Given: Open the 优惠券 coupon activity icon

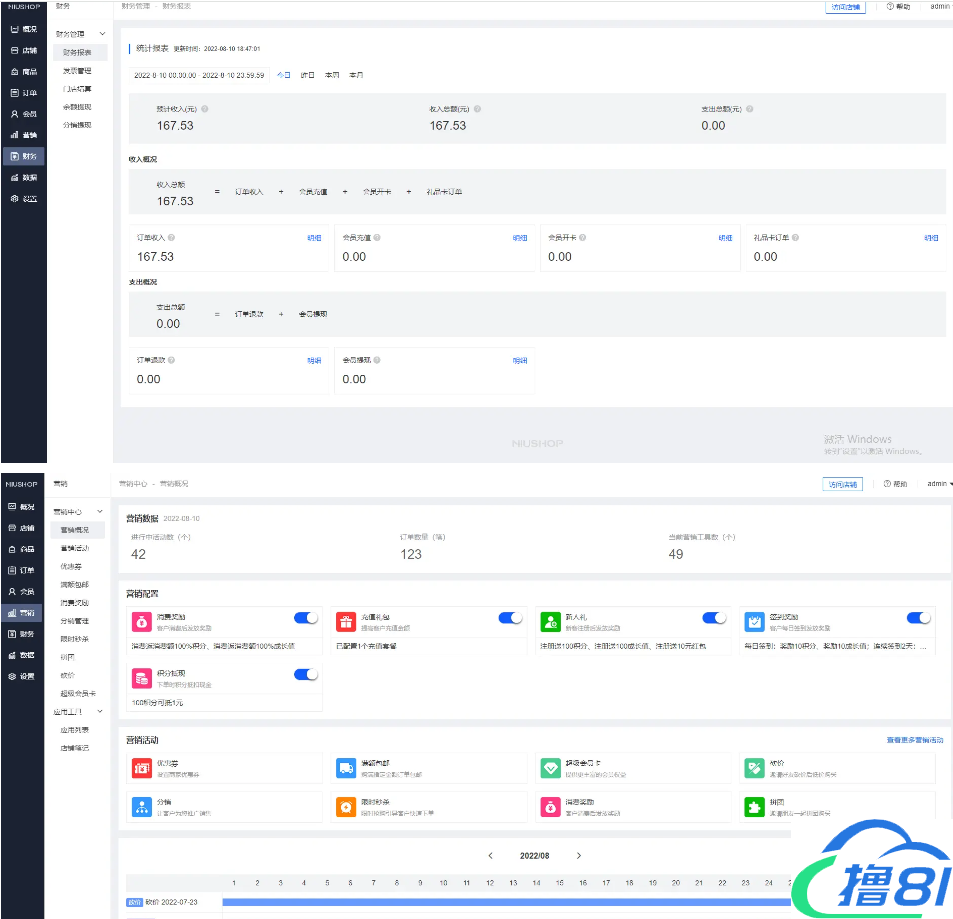Looking at the screenshot, I should 141,768.
